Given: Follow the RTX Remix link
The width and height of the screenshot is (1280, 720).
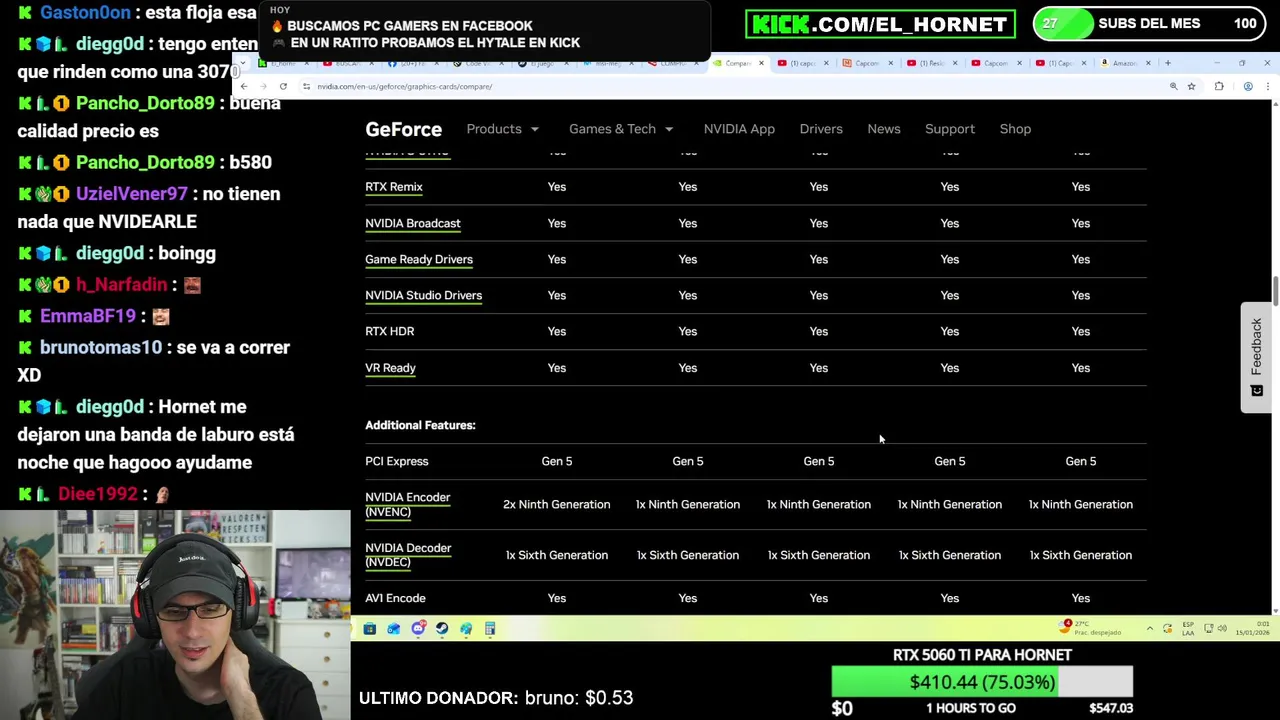Looking at the screenshot, I should tap(394, 187).
